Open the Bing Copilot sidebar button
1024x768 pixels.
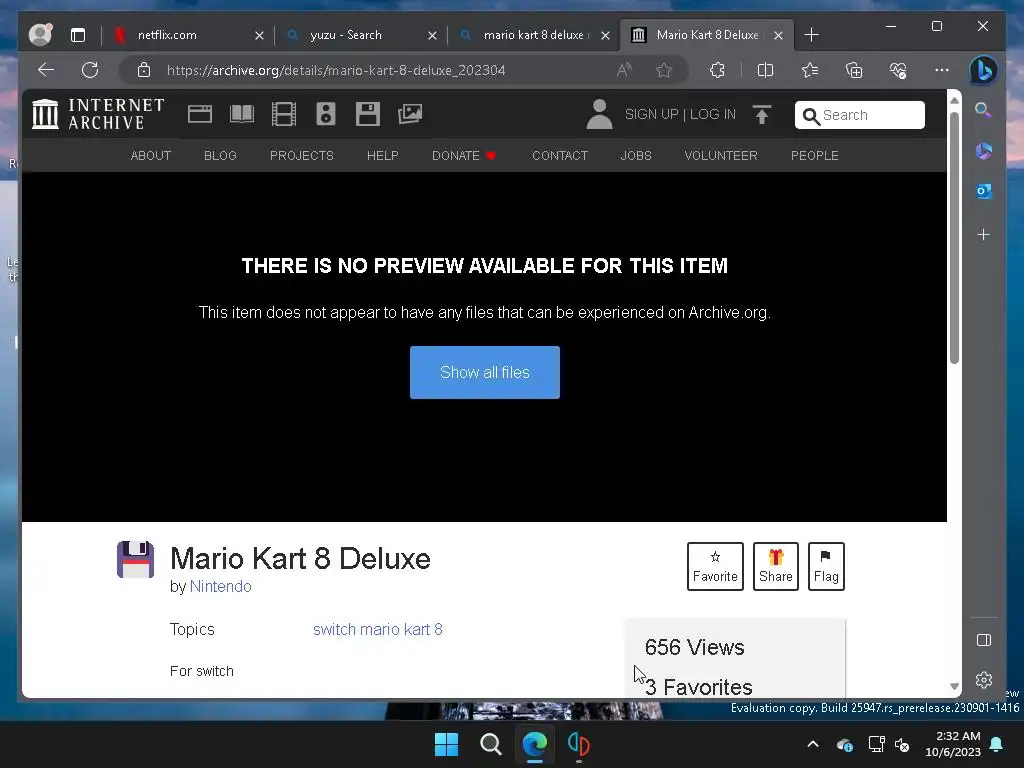tap(983, 70)
